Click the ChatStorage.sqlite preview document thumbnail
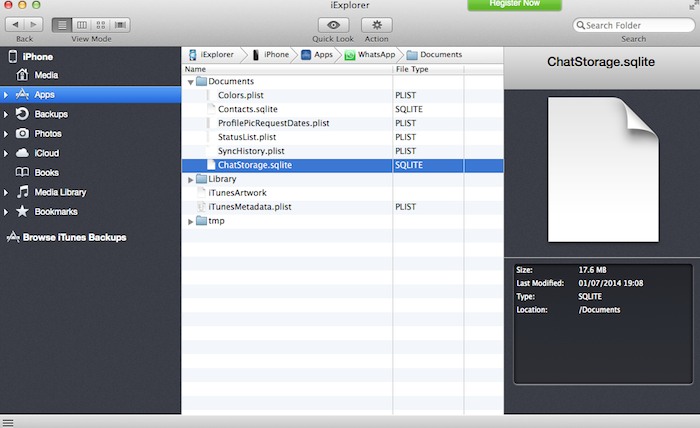Image resolution: width=700 pixels, height=428 pixels. click(603, 170)
